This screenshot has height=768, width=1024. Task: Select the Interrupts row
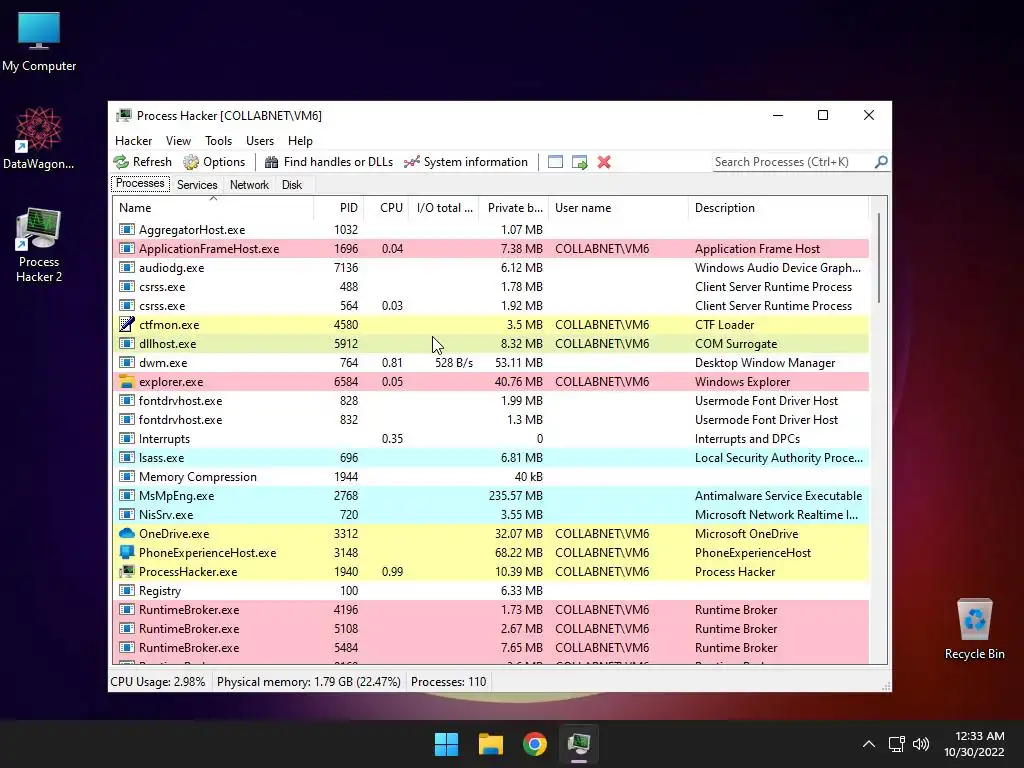tap(491, 439)
